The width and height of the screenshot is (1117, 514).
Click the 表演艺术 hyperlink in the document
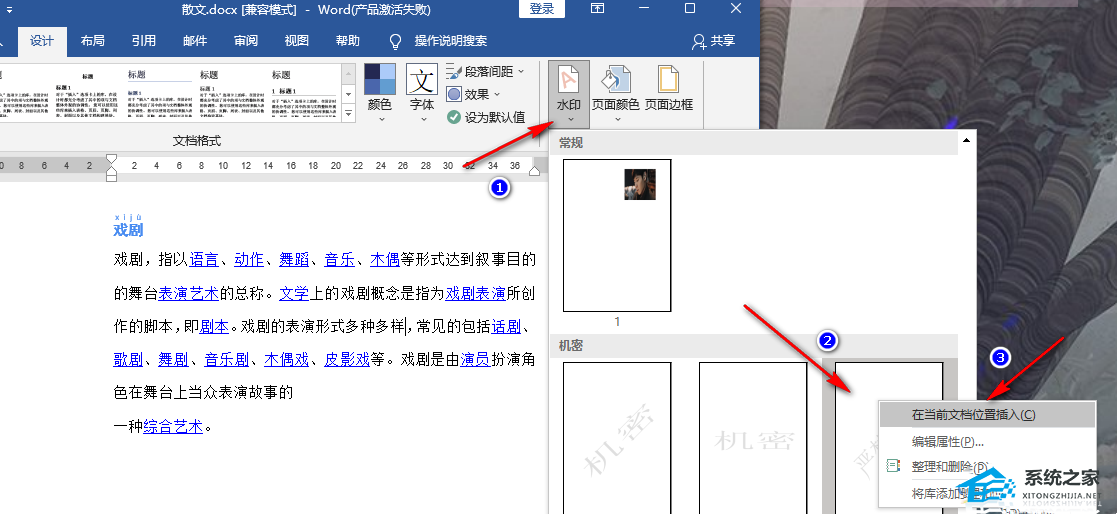click(189, 294)
